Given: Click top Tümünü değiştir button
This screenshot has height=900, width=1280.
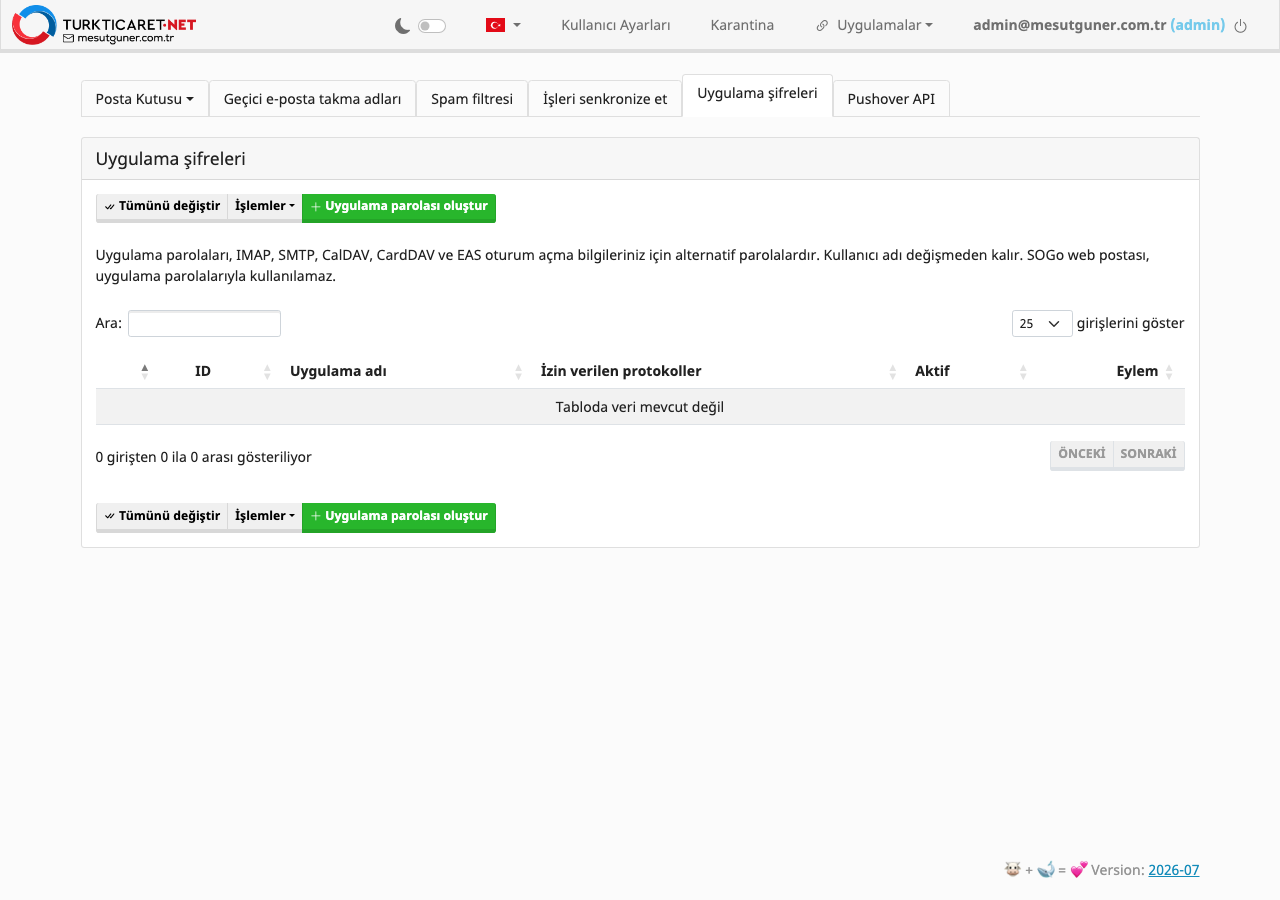Looking at the screenshot, I should (x=162, y=207).
